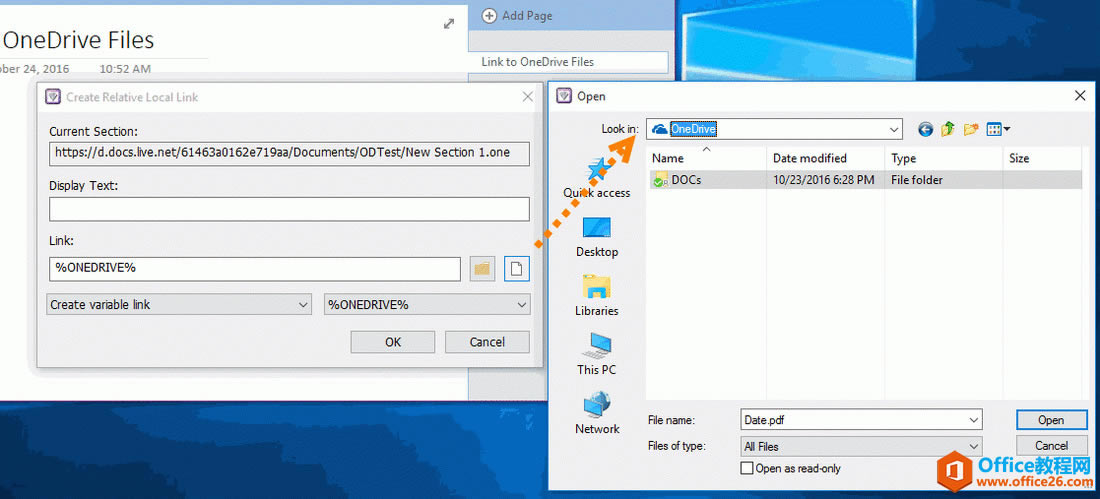
Task: Click the 10:52 AM page timestamp
Action: pyautogui.click(x=125, y=69)
